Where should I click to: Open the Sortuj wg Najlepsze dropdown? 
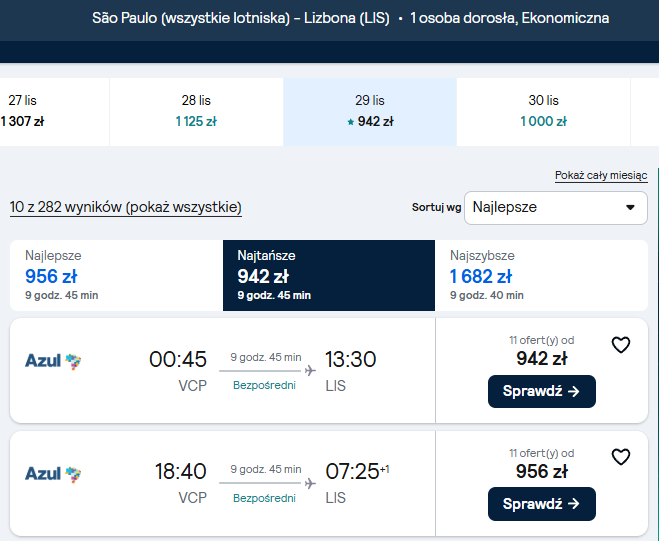point(556,208)
